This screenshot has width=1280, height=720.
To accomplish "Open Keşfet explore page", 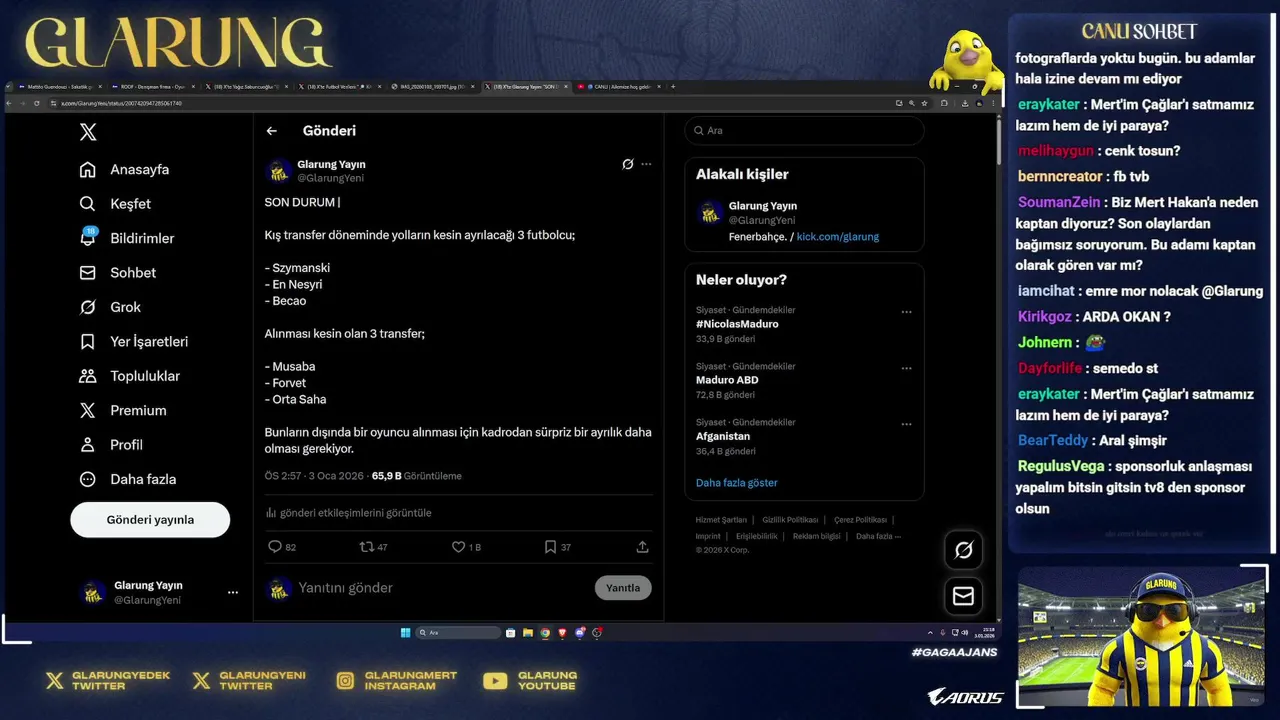I will coord(115,204).
